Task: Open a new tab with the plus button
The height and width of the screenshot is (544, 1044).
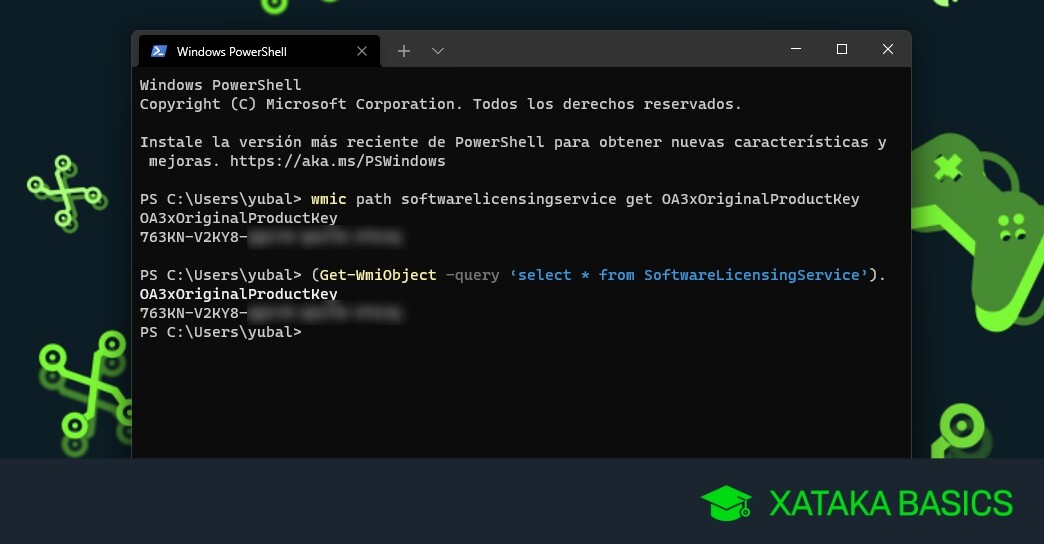Action: click(403, 51)
